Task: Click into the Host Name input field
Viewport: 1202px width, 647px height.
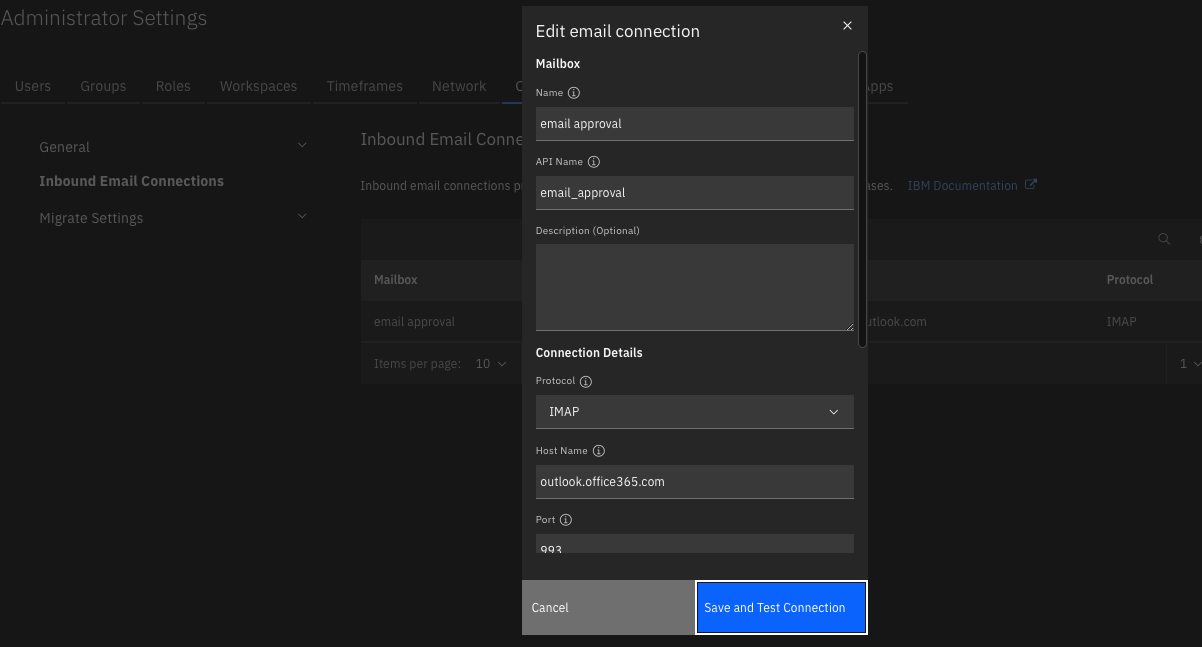Action: 695,482
